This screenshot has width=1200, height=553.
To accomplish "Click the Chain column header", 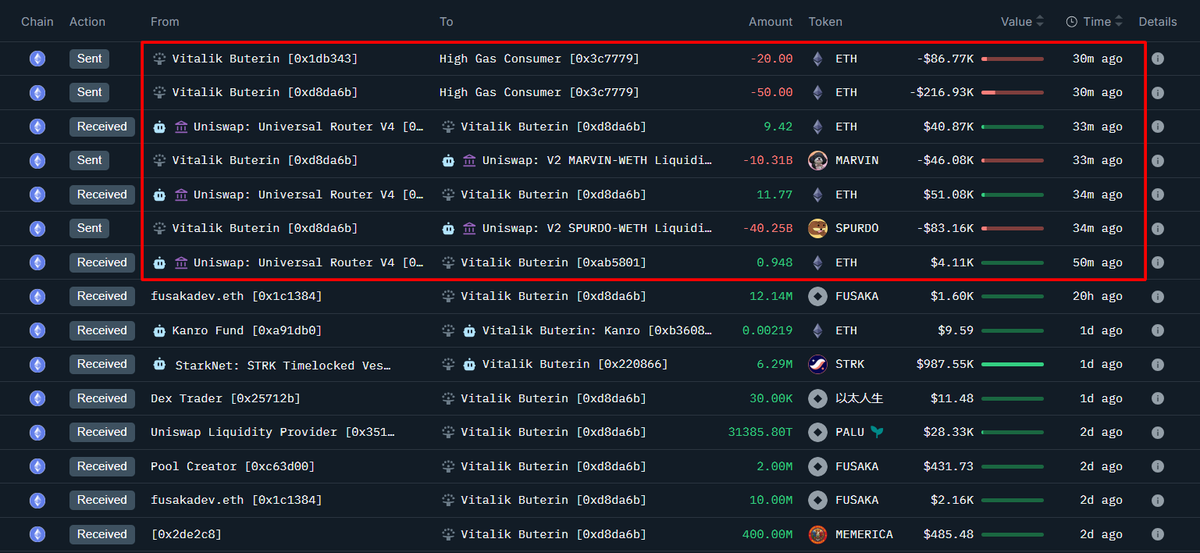I will (37, 21).
